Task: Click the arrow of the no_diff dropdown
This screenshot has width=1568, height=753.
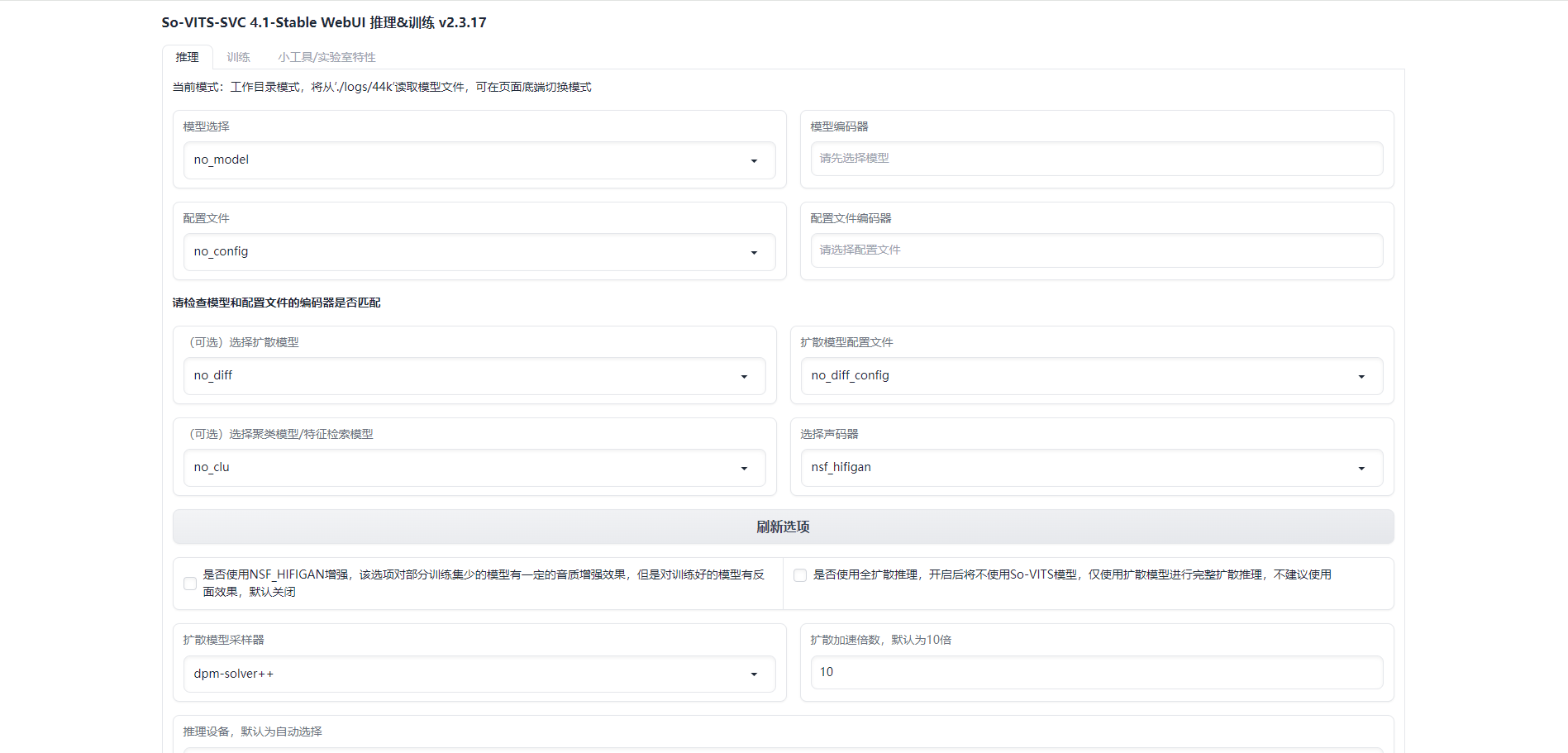Action: [x=744, y=377]
